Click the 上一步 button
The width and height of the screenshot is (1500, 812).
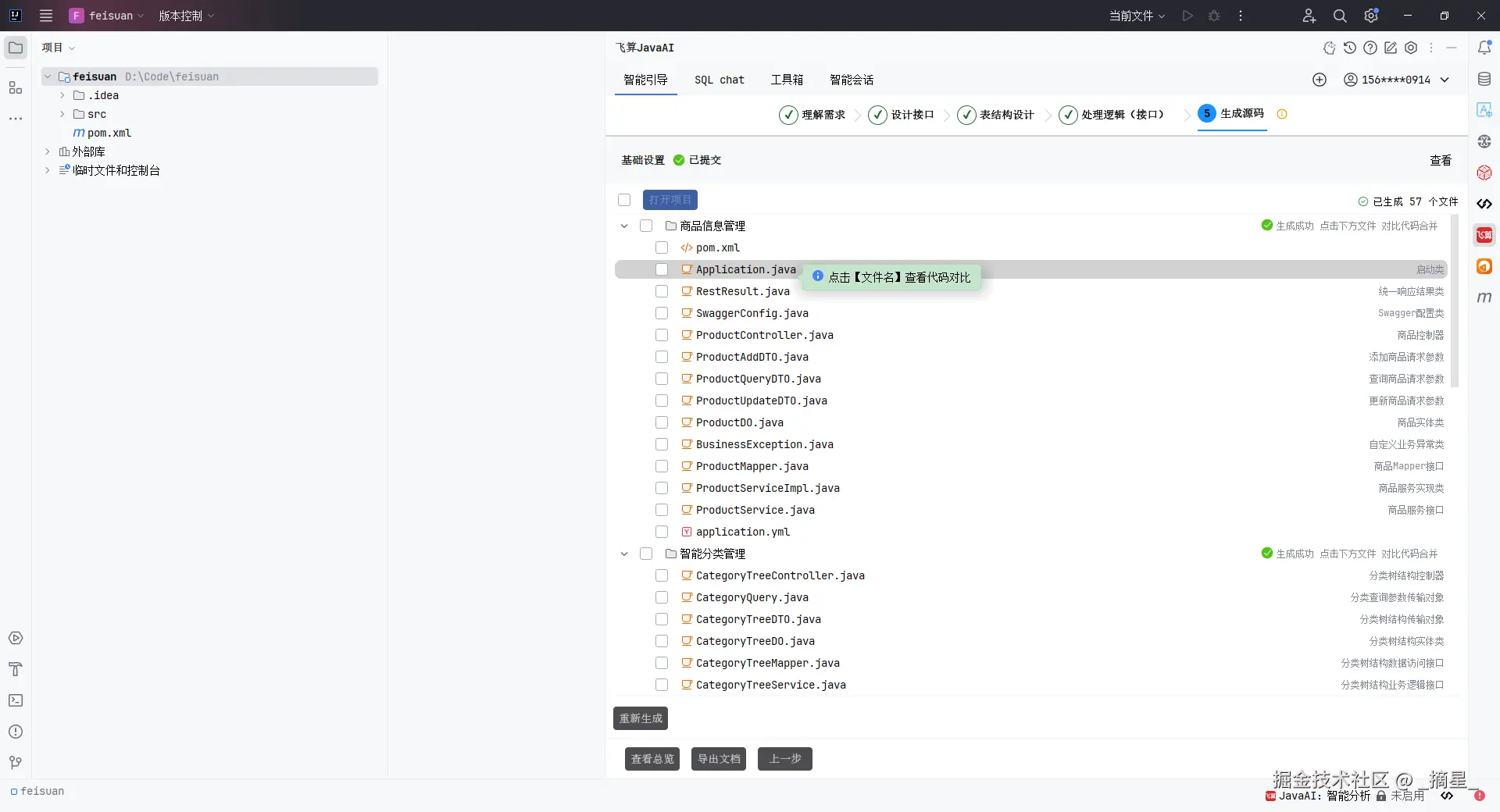785,759
